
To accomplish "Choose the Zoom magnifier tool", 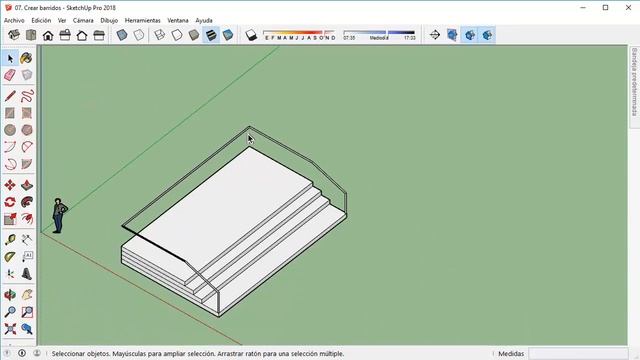I will (10, 312).
